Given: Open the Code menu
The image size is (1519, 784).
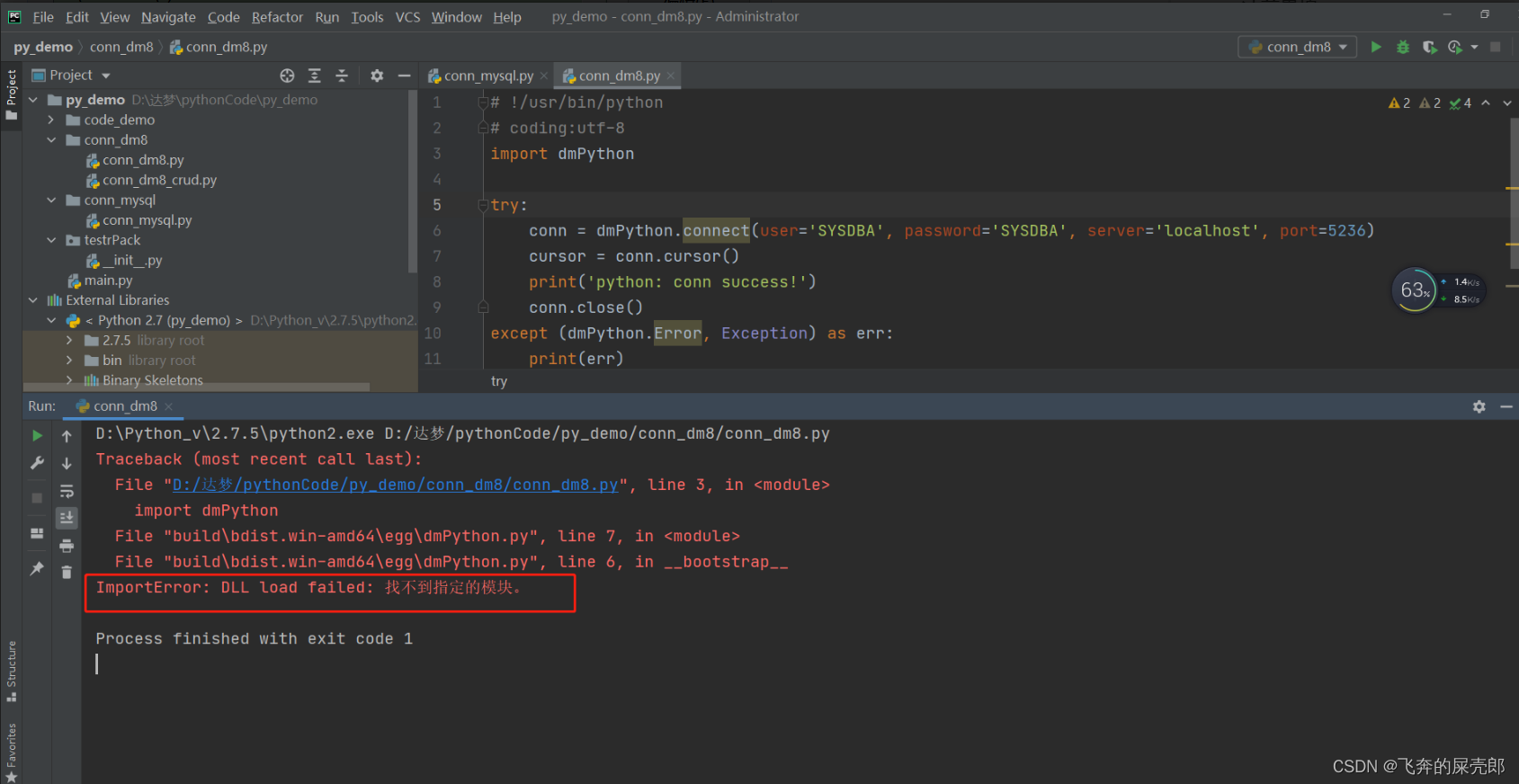Looking at the screenshot, I should [223, 16].
